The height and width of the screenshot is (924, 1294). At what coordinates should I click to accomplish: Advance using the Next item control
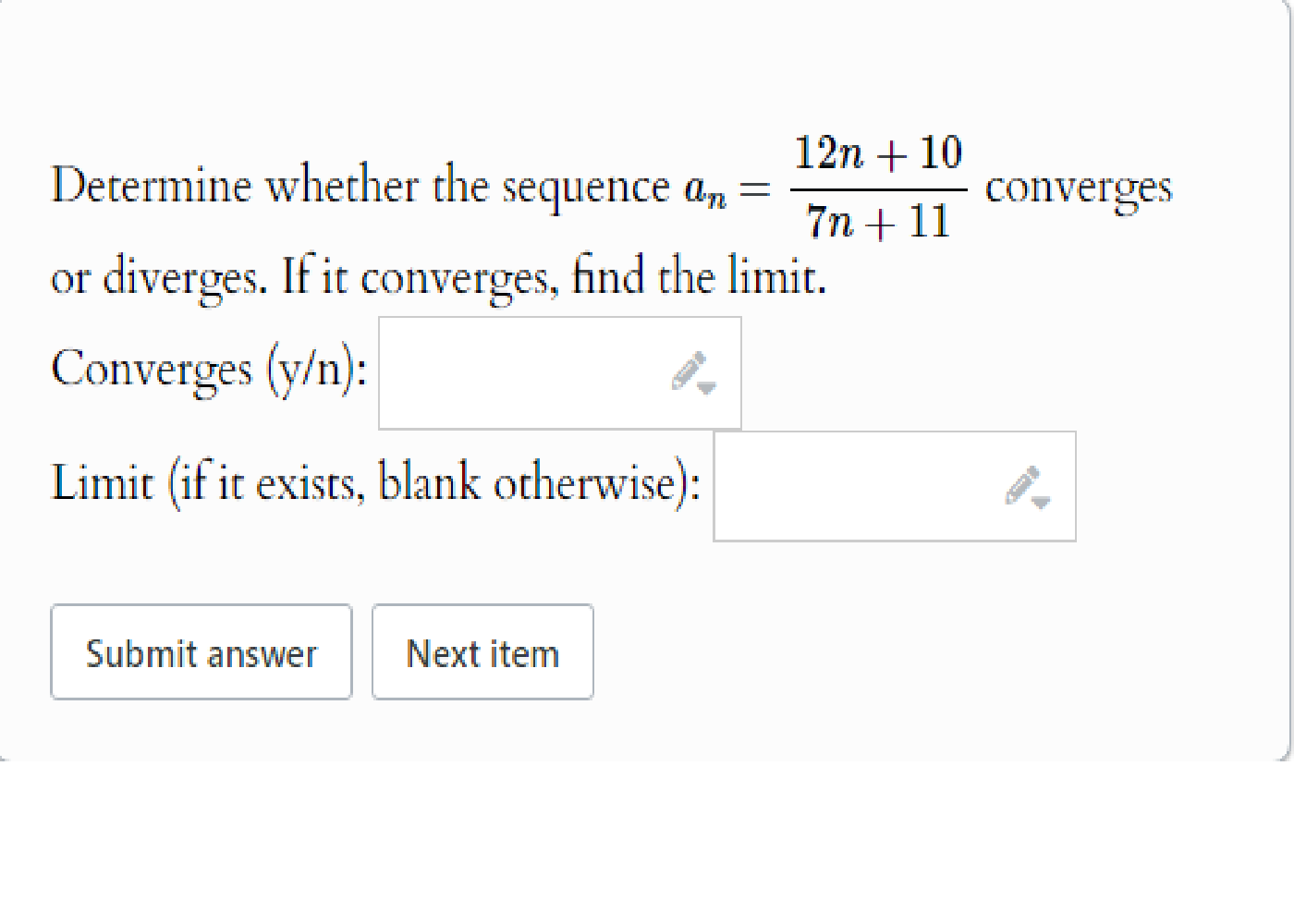point(482,652)
